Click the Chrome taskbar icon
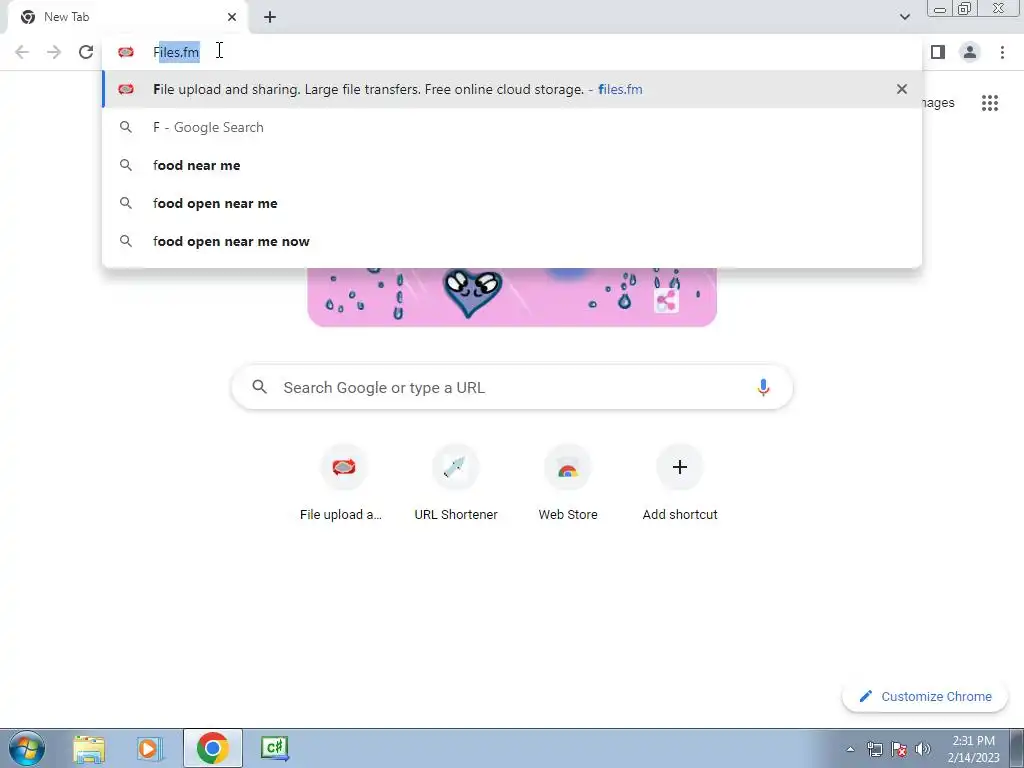Image resolution: width=1024 pixels, height=768 pixels. (212, 748)
